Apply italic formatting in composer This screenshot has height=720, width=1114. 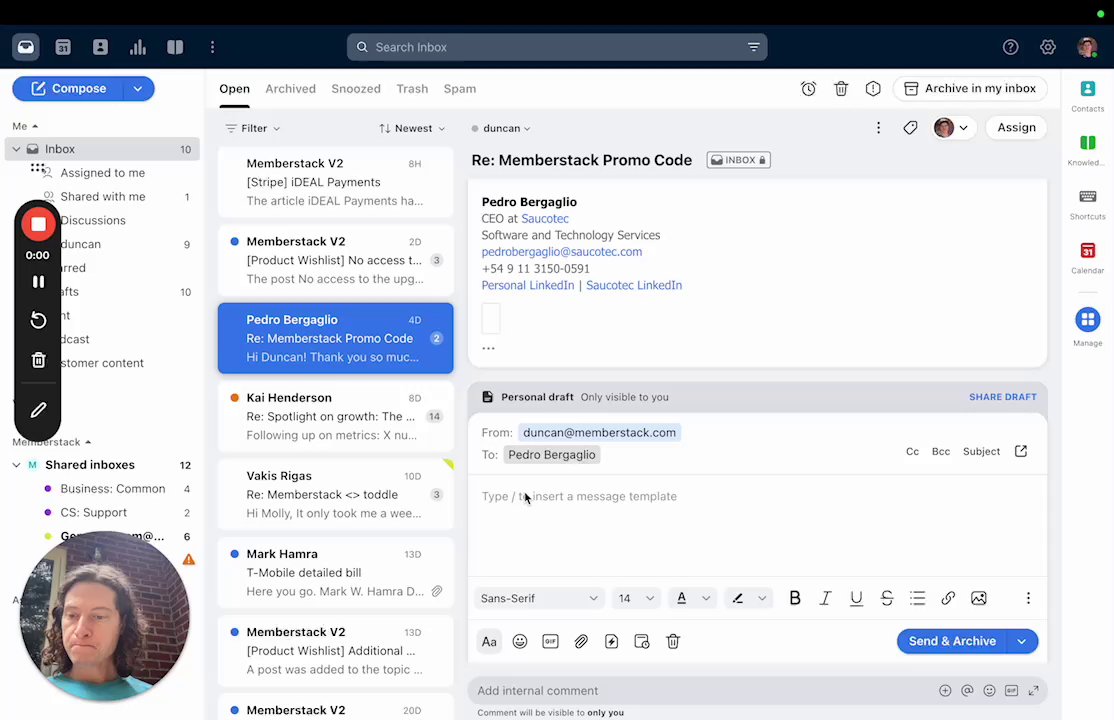click(826, 598)
